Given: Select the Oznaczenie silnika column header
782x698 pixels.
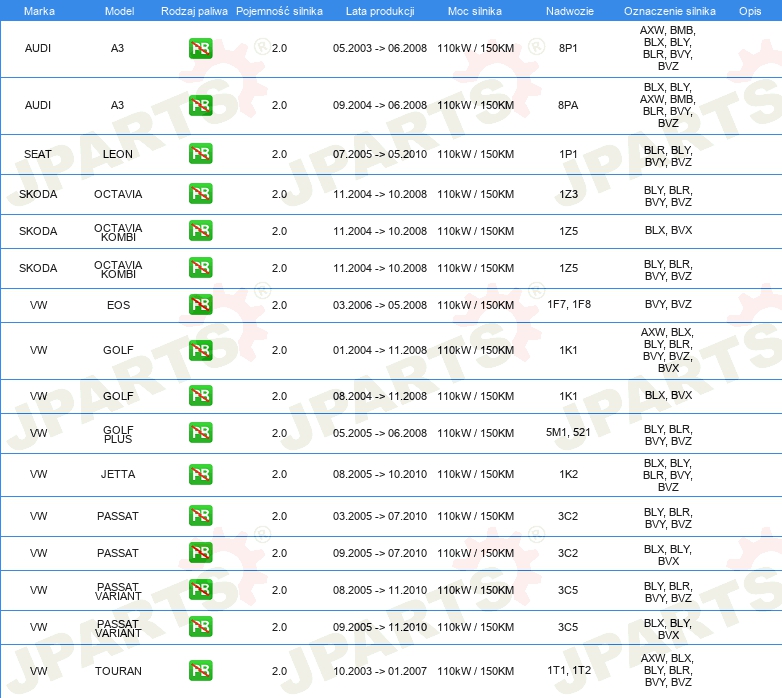Looking at the screenshot, I should click(668, 9).
